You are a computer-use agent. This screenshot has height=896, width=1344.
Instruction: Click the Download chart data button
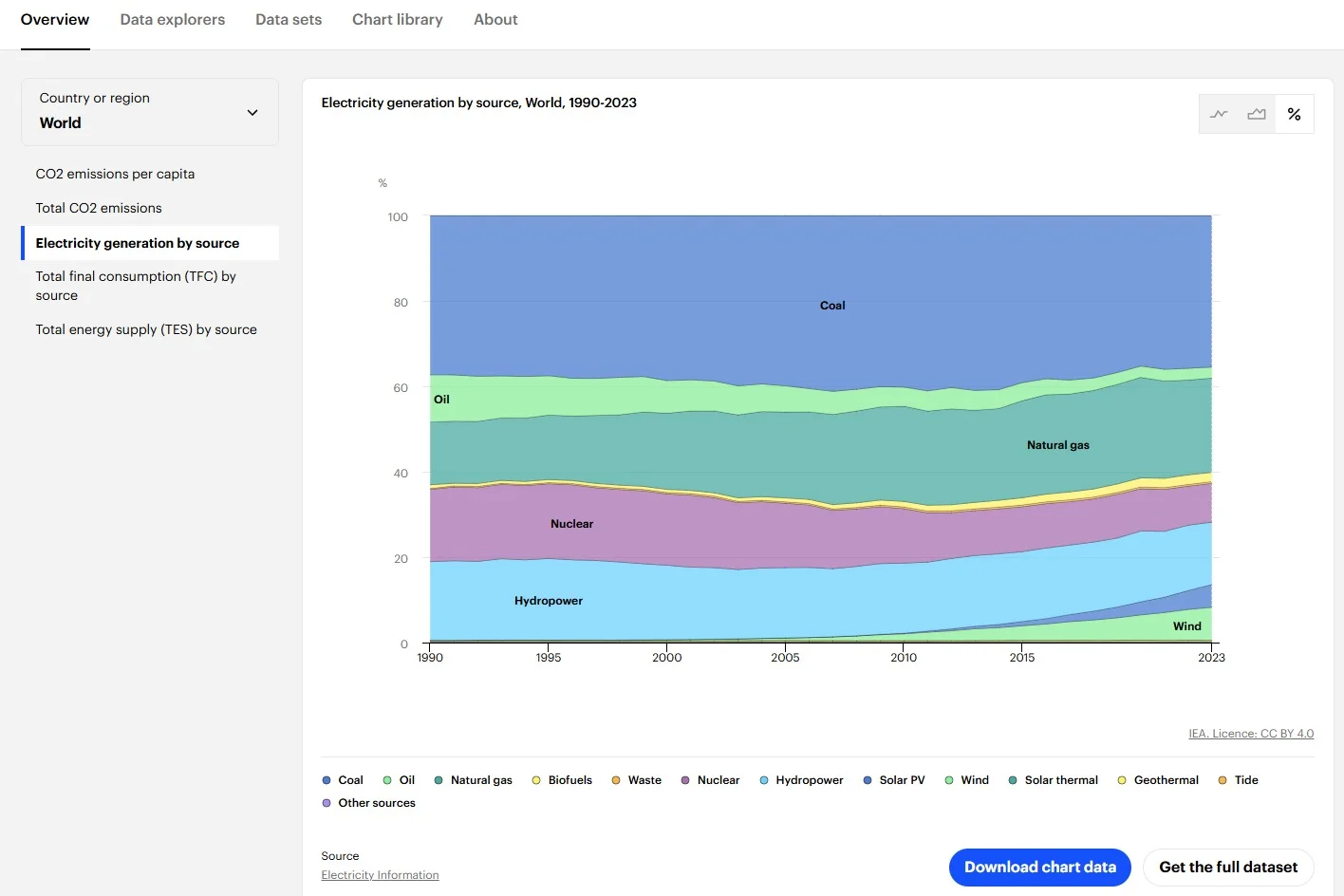click(x=1039, y=867)
